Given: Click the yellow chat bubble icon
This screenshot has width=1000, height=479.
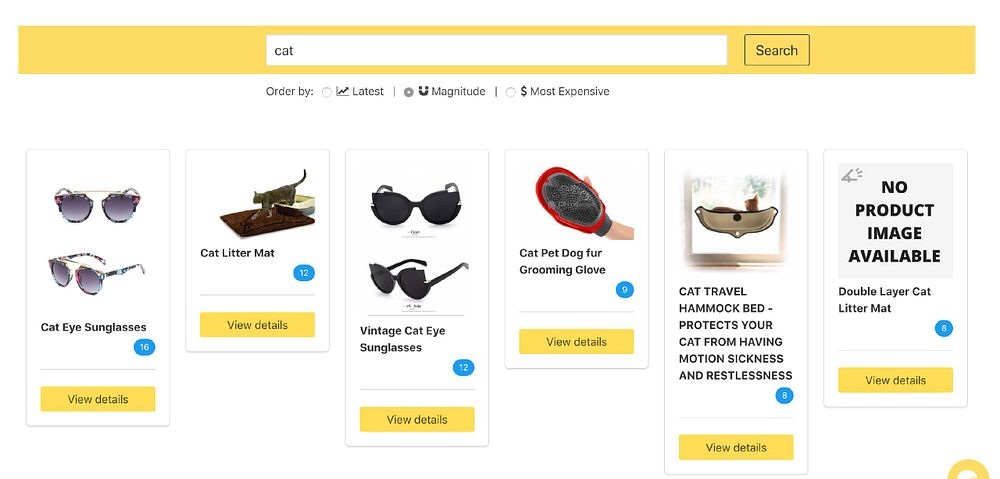Looking at the screenshot, I should coord(968,471).
